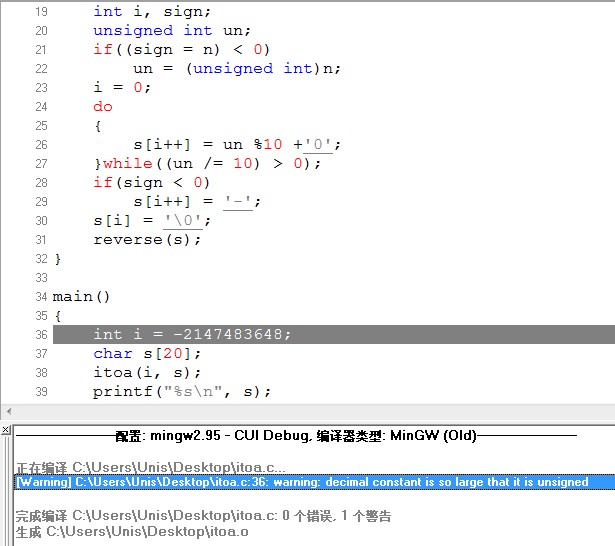This screenshot has height=546, width=615.
Task: Click 'if((sign = n) < 0)' on line 21
Action: 182,49
